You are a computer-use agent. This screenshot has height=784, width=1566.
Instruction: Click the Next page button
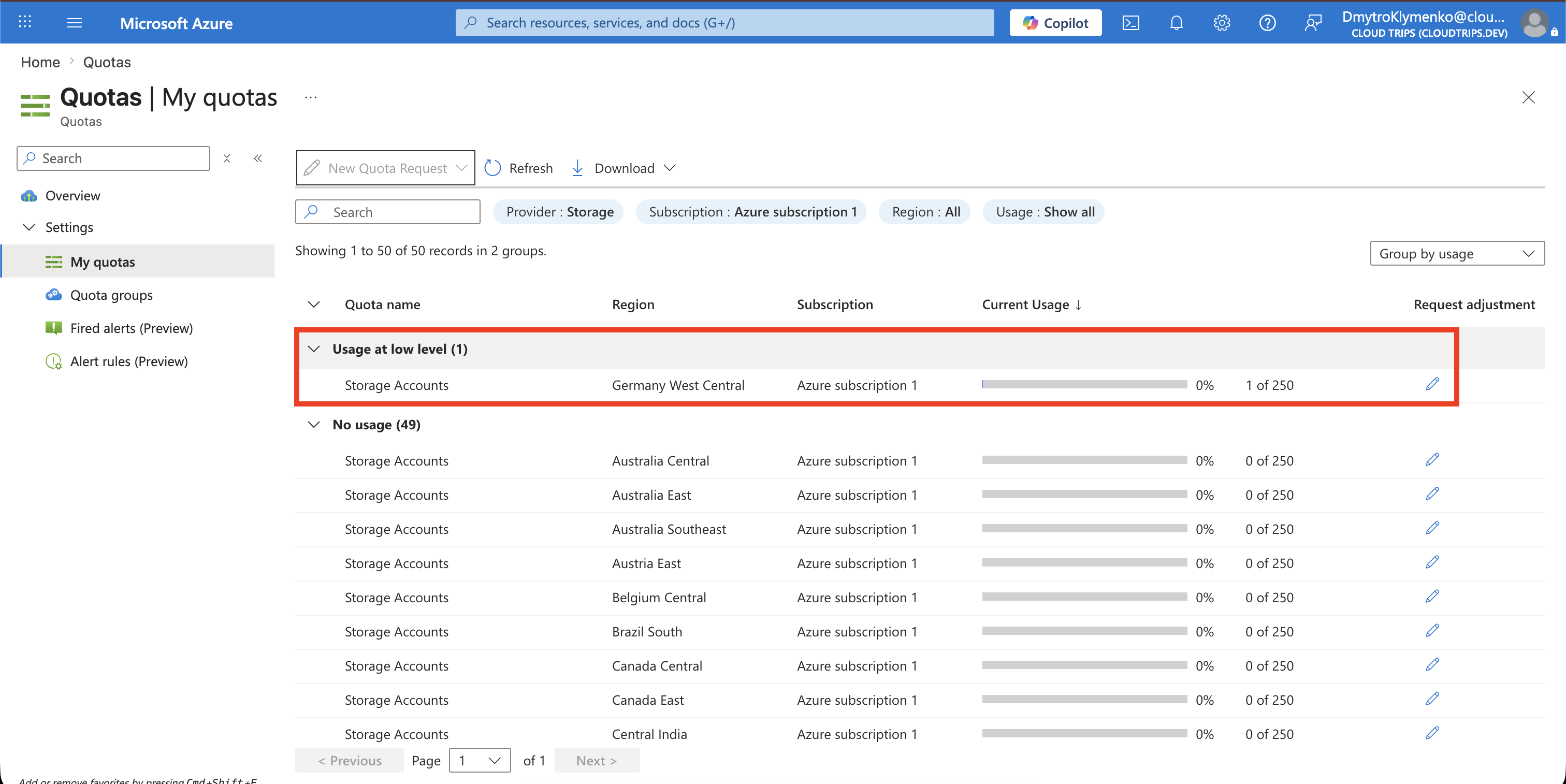point(597,760)
